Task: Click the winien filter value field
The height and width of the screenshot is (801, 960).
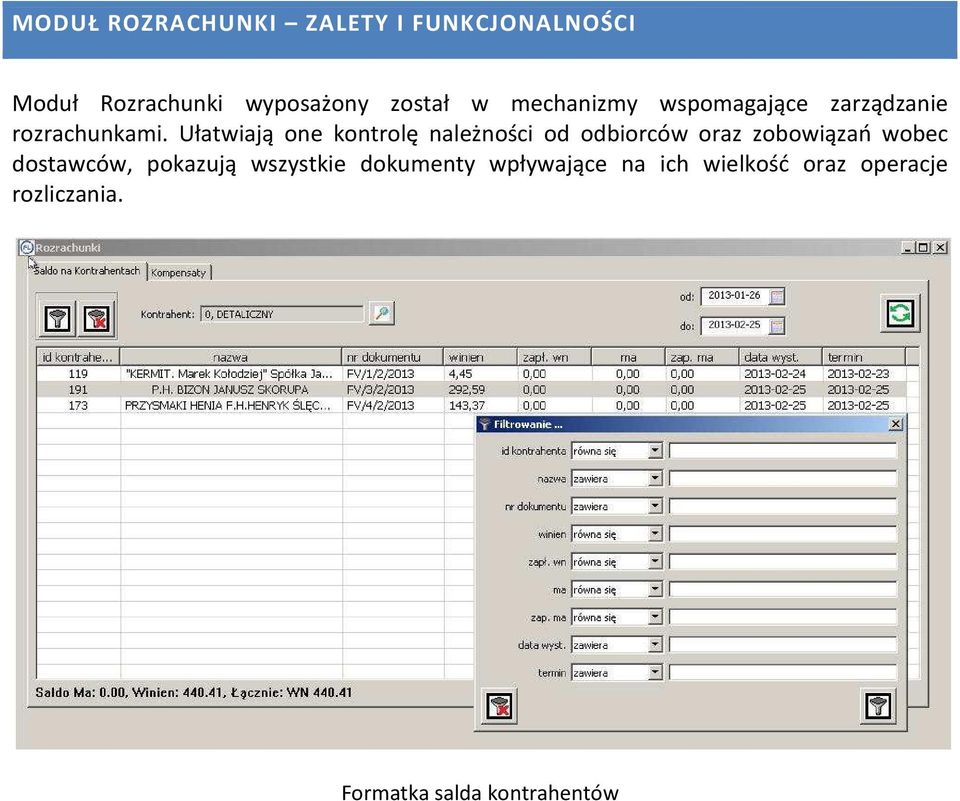Action: tap(783, 534)
